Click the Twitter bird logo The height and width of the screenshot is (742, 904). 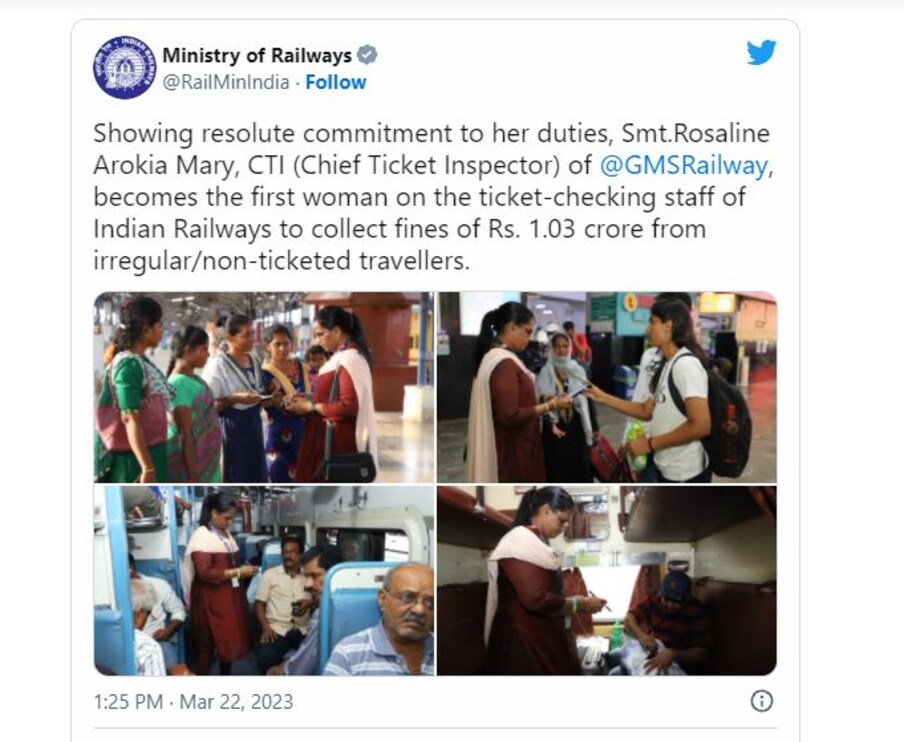click(x=761, y=52)
